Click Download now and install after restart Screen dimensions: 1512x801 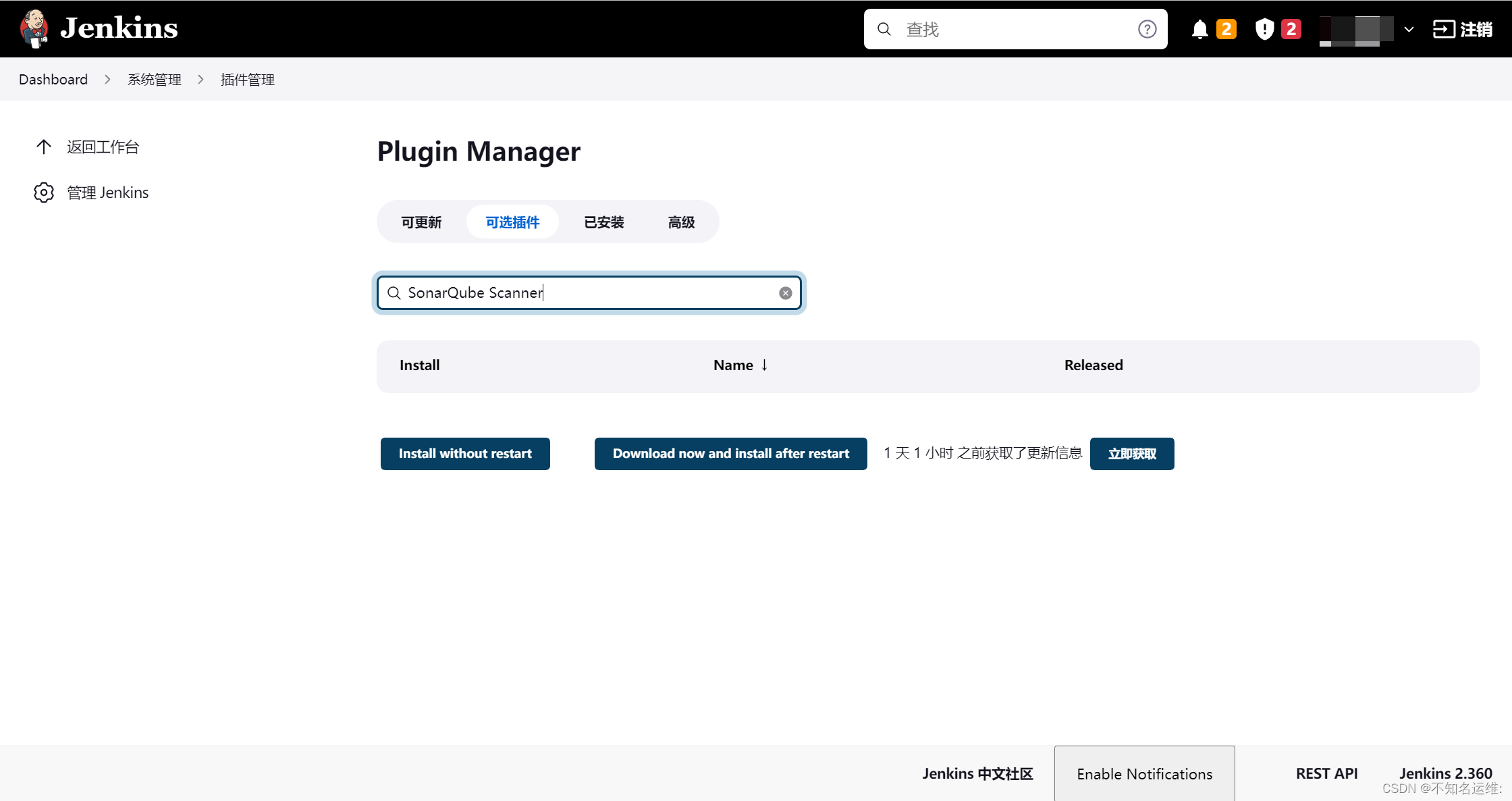point(730,453)
